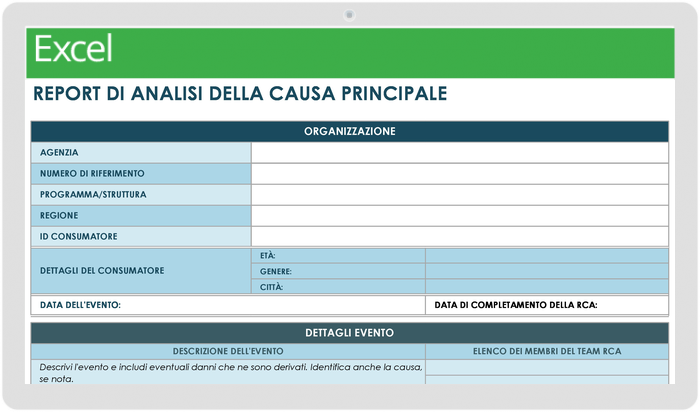The height and width of the screenshot is (412, 700).
Task: Click the value cell beside PROGRAMMA/STRUTTURA
Action: tap(460, 195)
